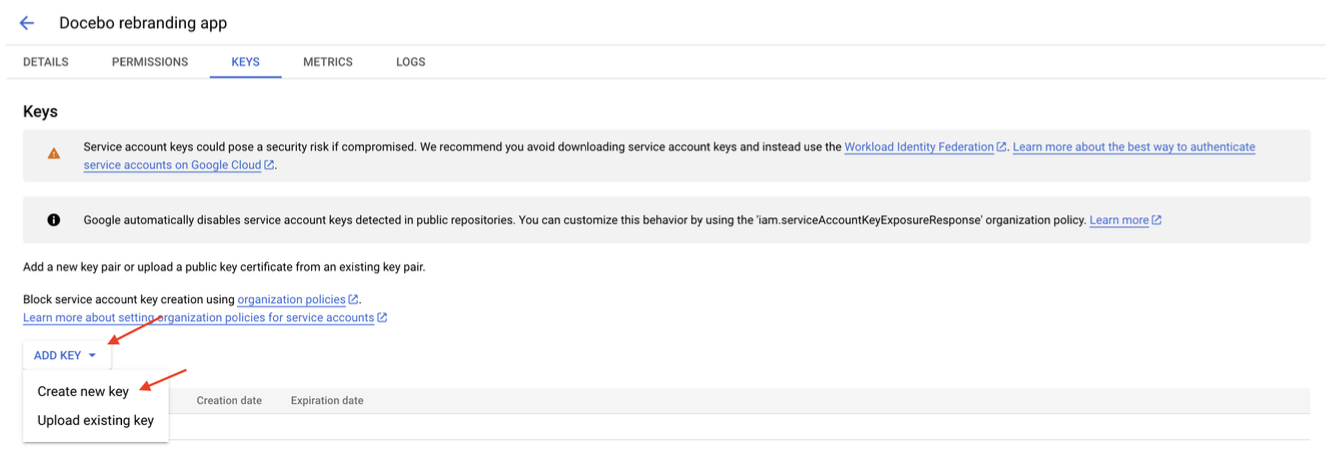Open the PERMISSIONS tab
Viewport: 1330px width, 460px height.
click(150, 62)
